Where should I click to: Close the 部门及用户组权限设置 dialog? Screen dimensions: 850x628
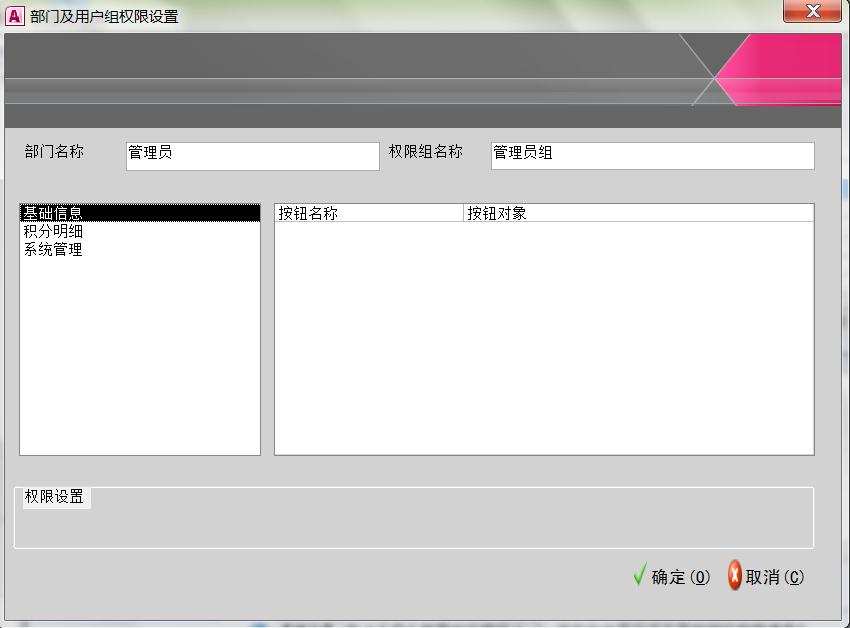click(x=812, y=11)
